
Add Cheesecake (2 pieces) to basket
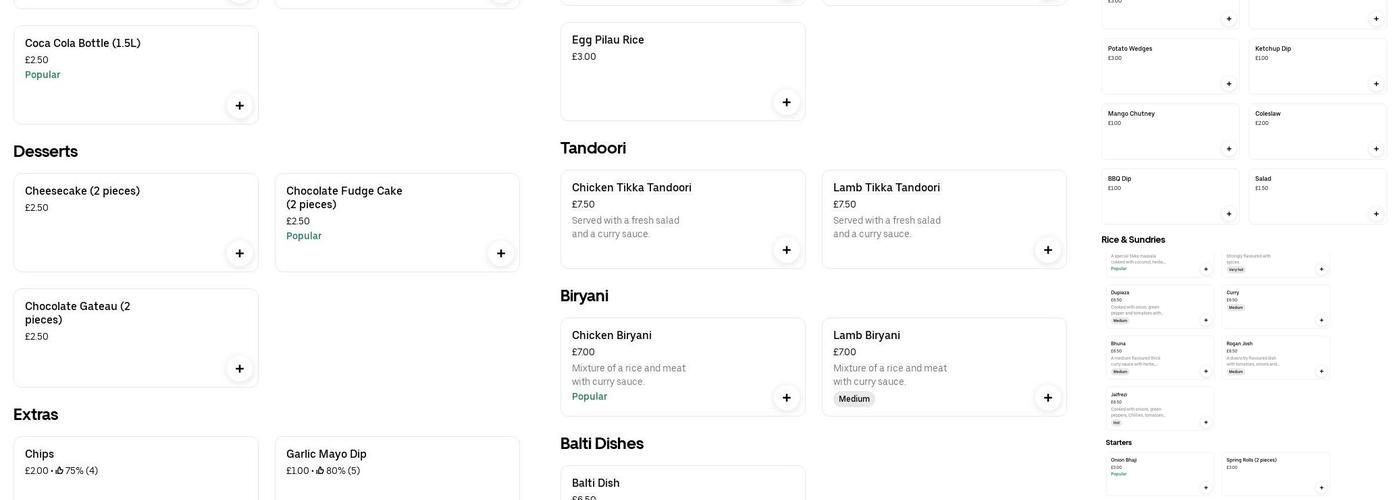pyautogui.click(x=240, y=254)
